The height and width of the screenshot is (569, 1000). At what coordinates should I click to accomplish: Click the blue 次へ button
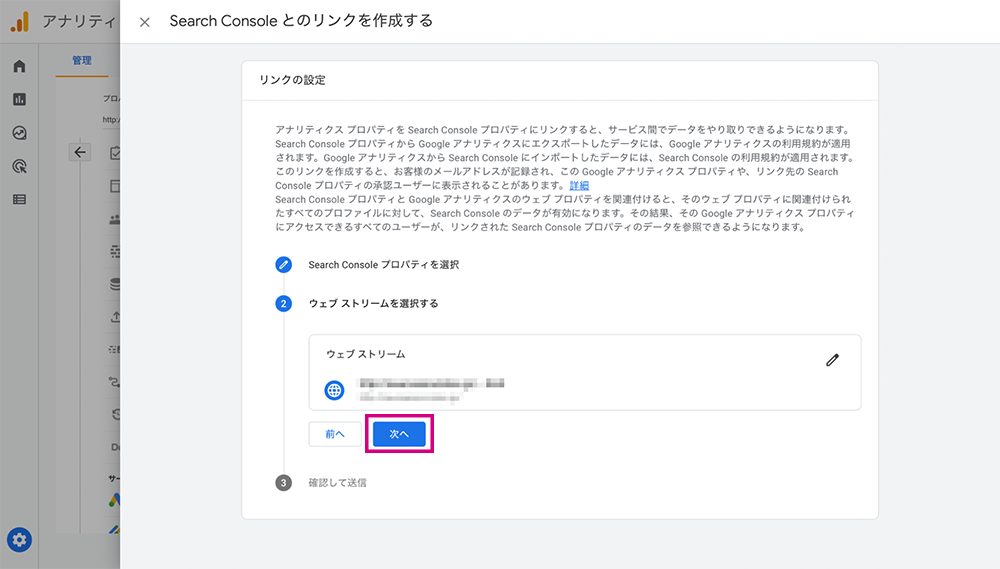click(x=399, y=434)
